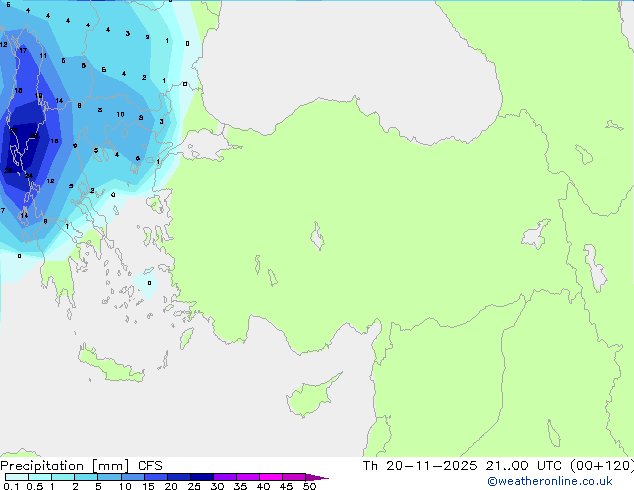Click the '24' precipitation value on map

tap(29, 175)
